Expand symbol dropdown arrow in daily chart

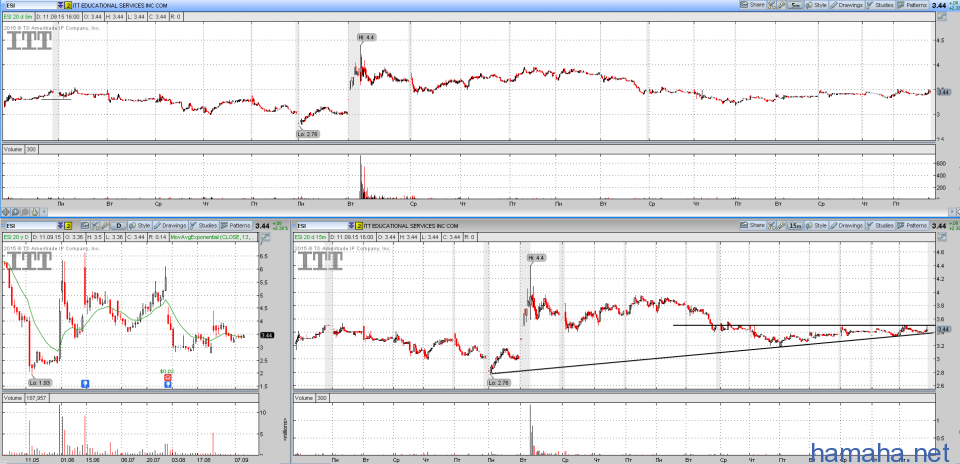(x=60, y=226)
